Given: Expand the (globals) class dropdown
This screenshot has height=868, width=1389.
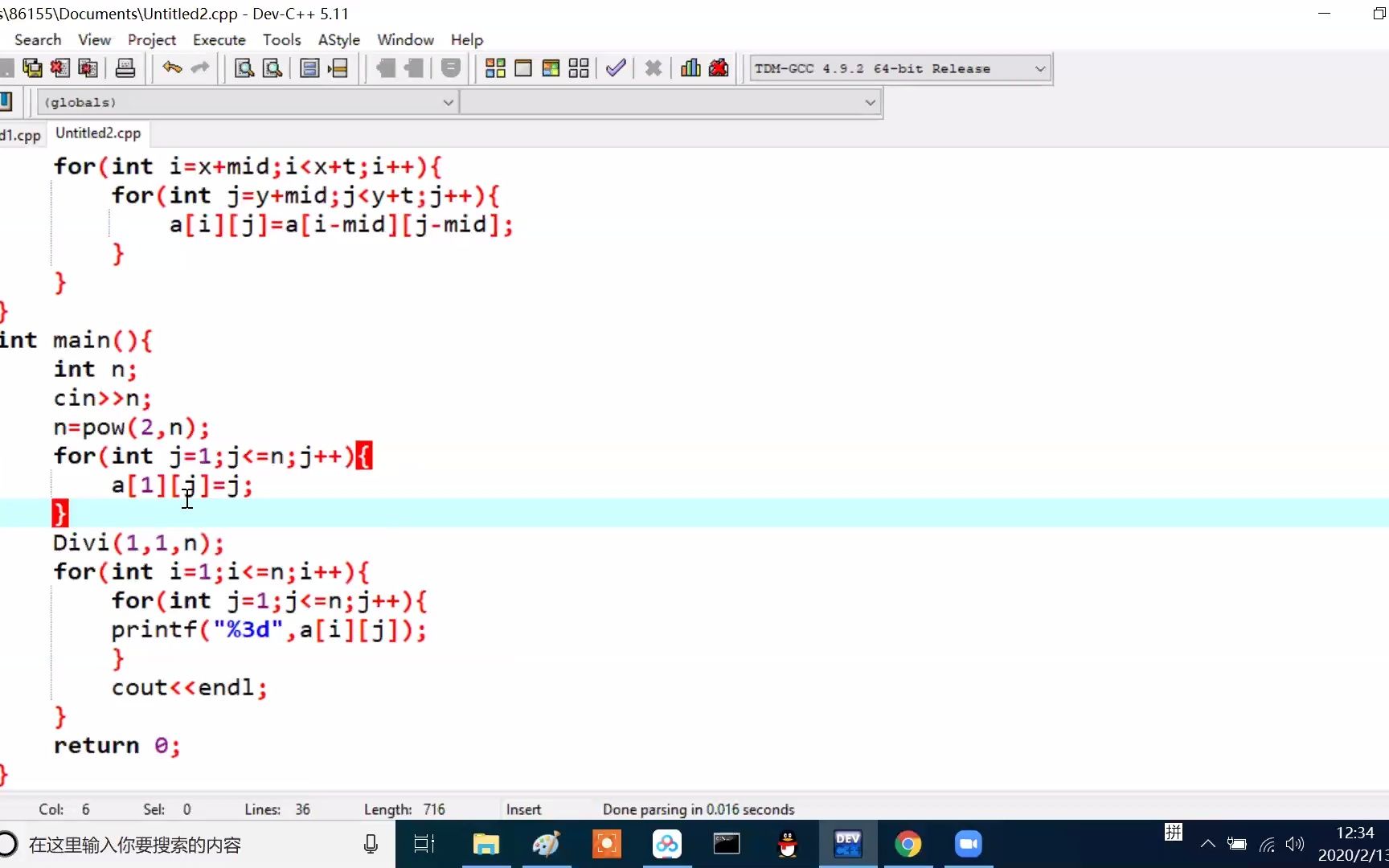Looking at the screenshot, I should pyautogui.click(x=248, y=102).
